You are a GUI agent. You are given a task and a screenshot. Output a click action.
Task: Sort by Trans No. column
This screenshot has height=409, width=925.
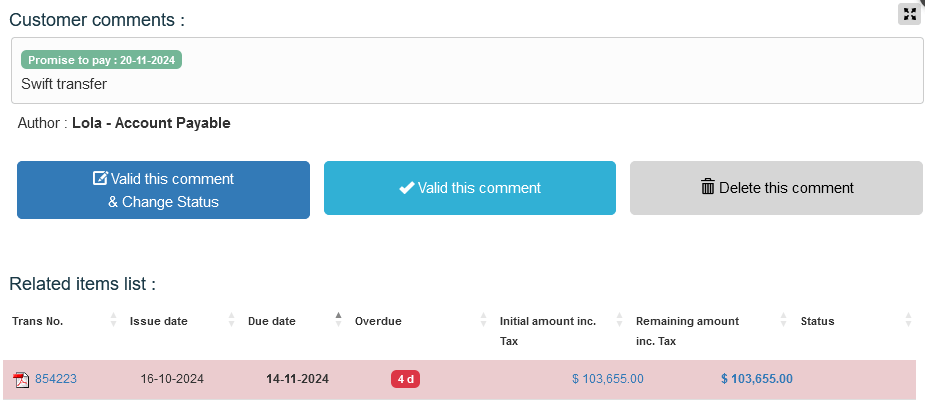coord(38,321)
